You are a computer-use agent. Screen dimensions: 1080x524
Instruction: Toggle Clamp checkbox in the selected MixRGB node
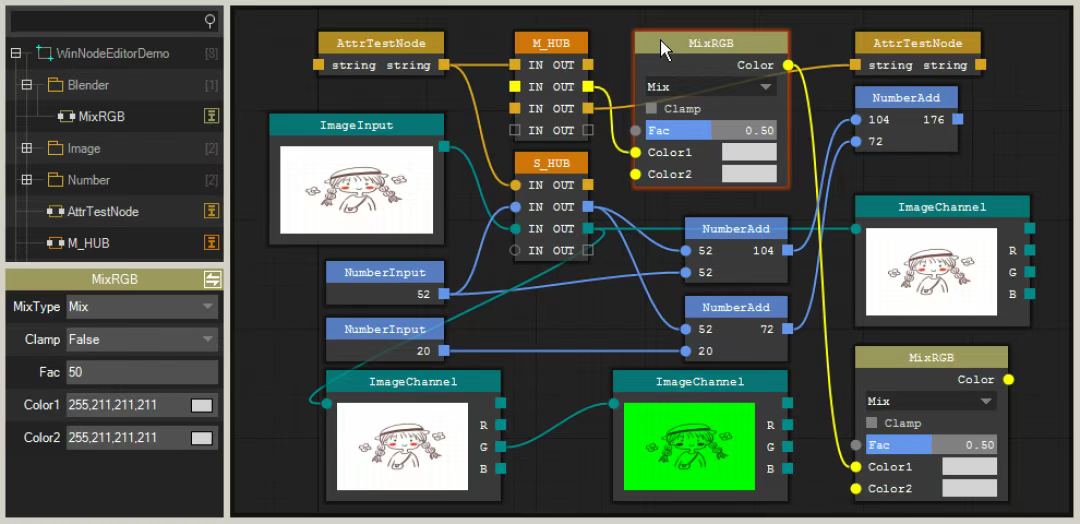tap(652, 109)
